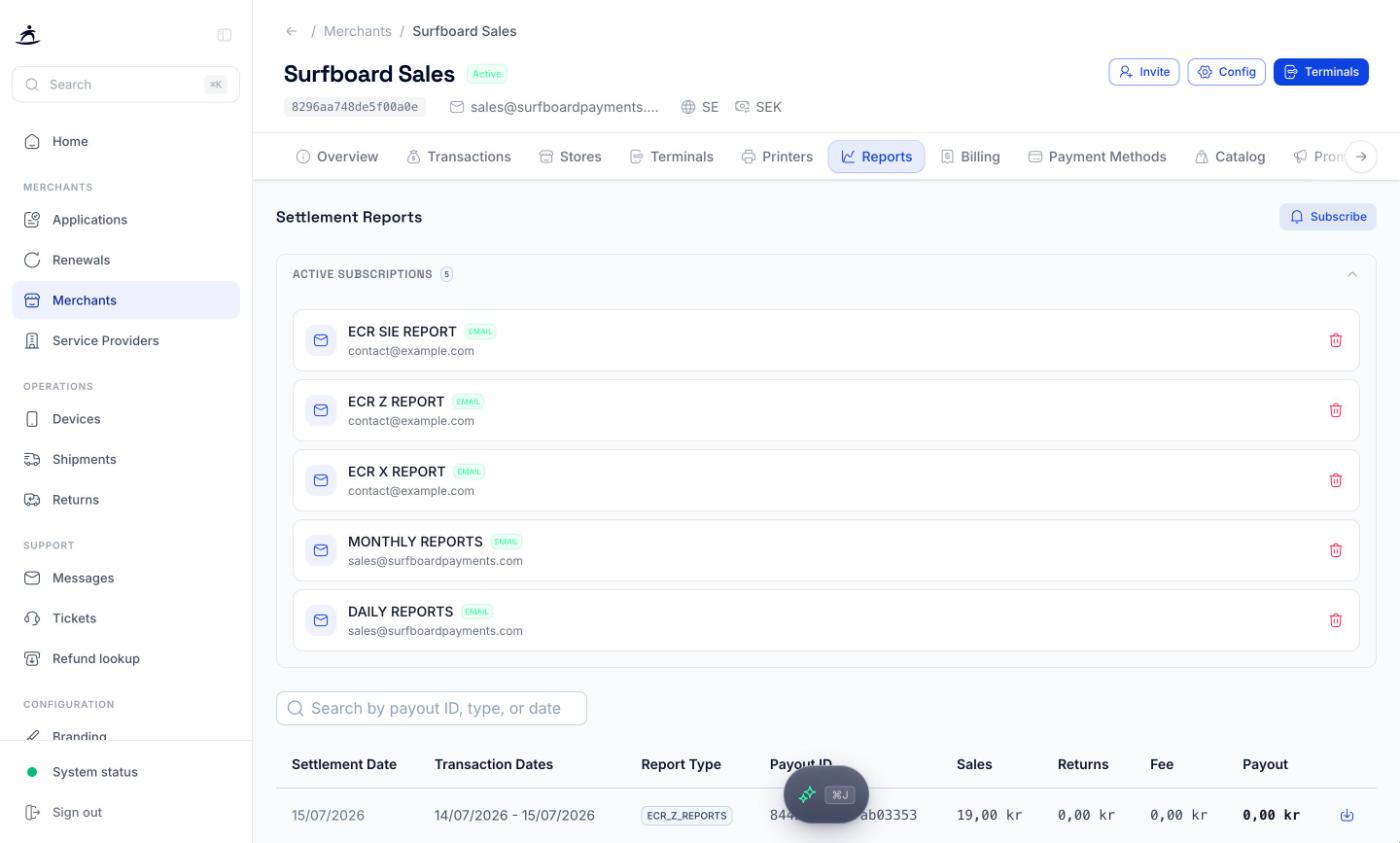
Task: Collapse the Active Subscriptions section
Action: pos(1352,274)
